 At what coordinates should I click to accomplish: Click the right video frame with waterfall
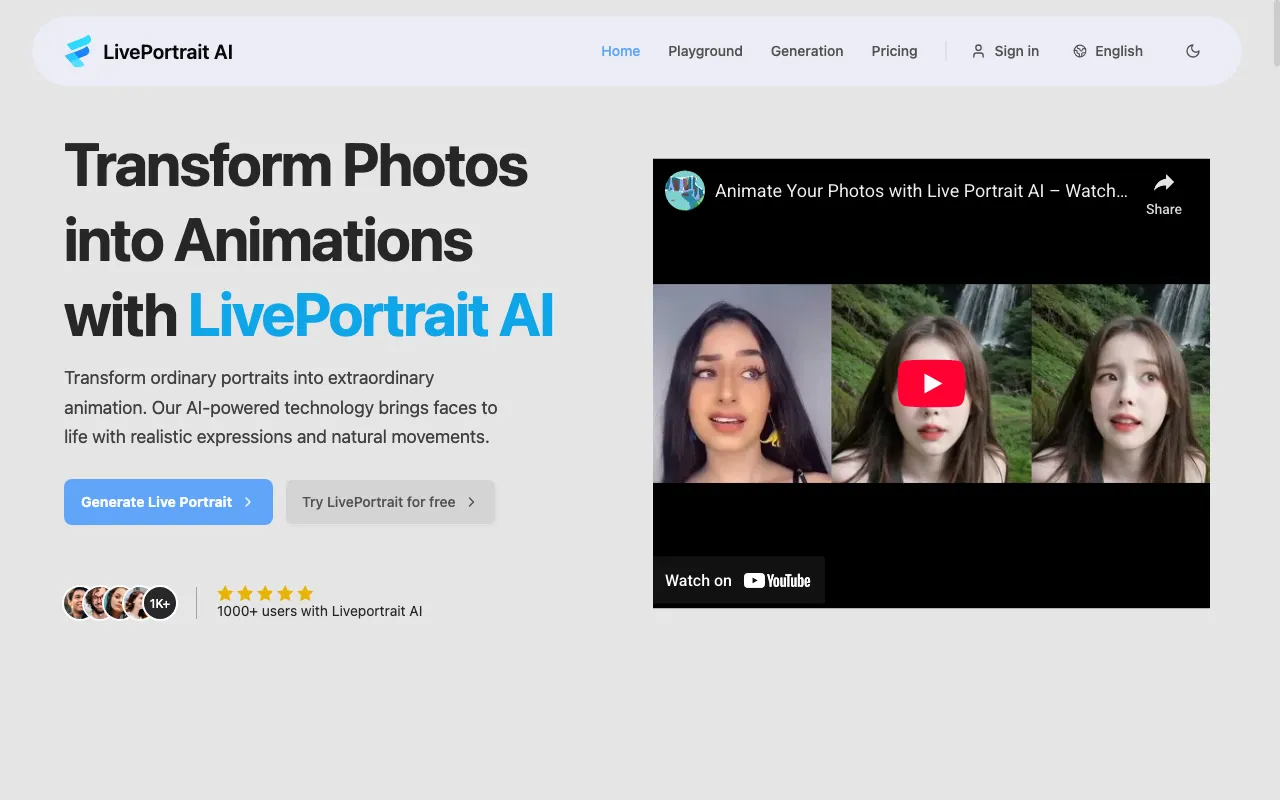(x=1121, y=383)
